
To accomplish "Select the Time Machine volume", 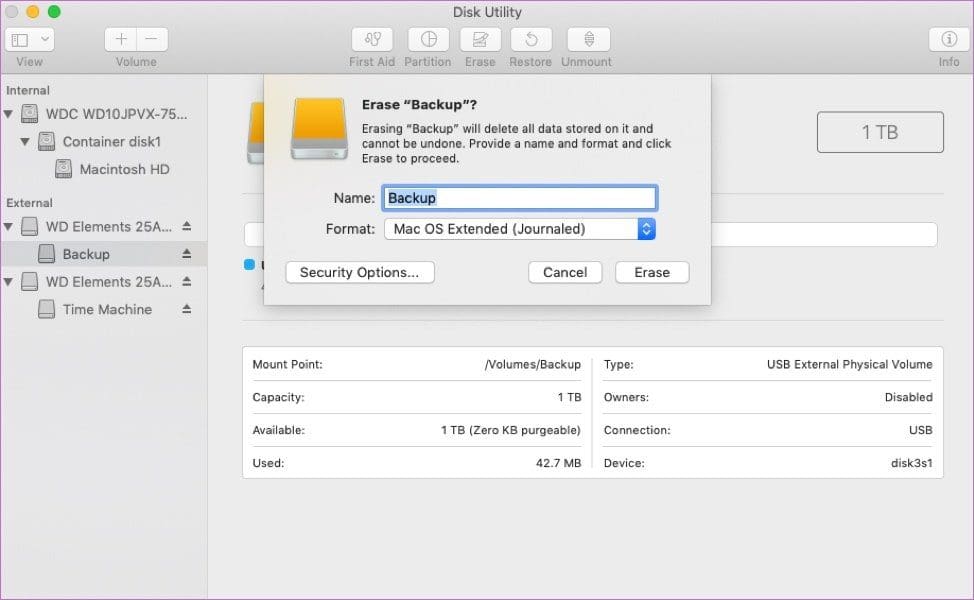I will [107, 309].
